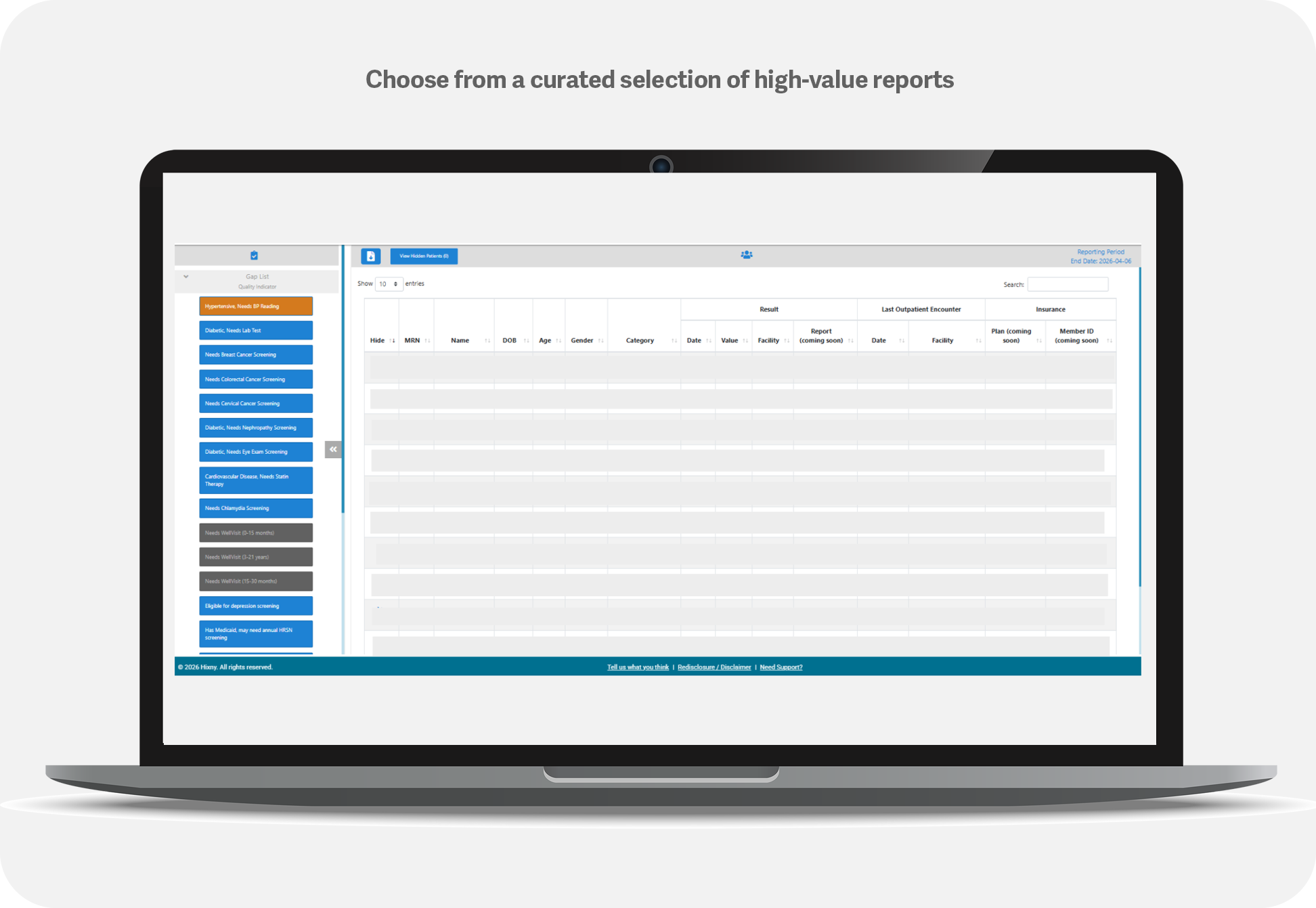This screenshot has width=1316, height=908.
Task: Sort by Hide column arrows
Action: (393, 340)
